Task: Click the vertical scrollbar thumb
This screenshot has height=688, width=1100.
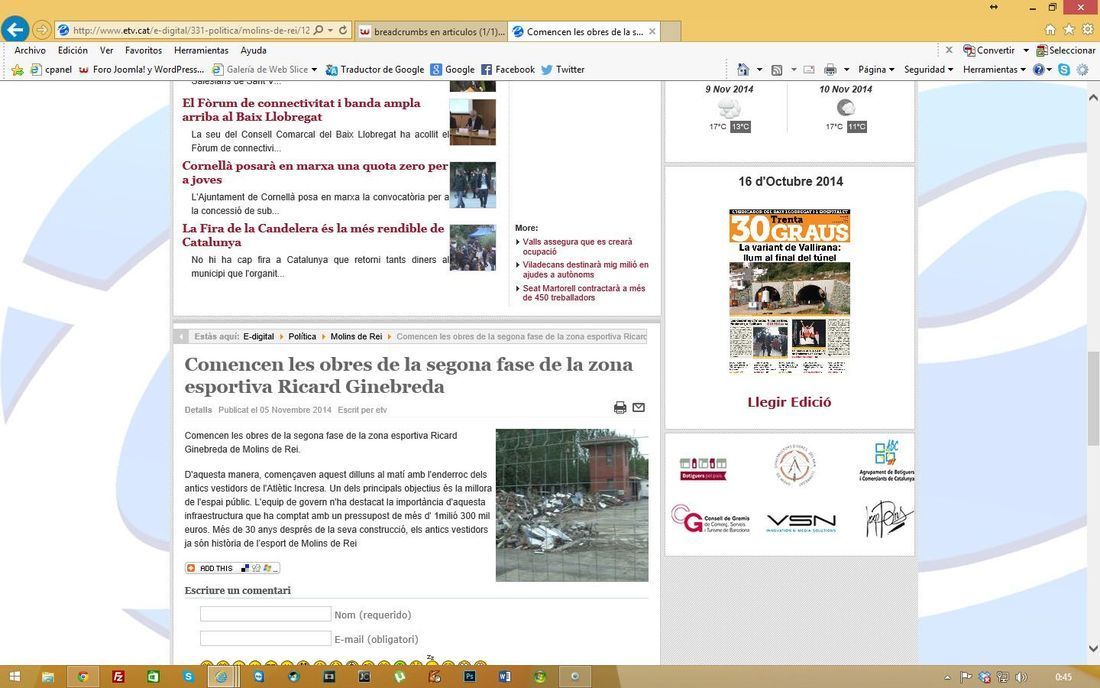Action: tap(1093, 398)
